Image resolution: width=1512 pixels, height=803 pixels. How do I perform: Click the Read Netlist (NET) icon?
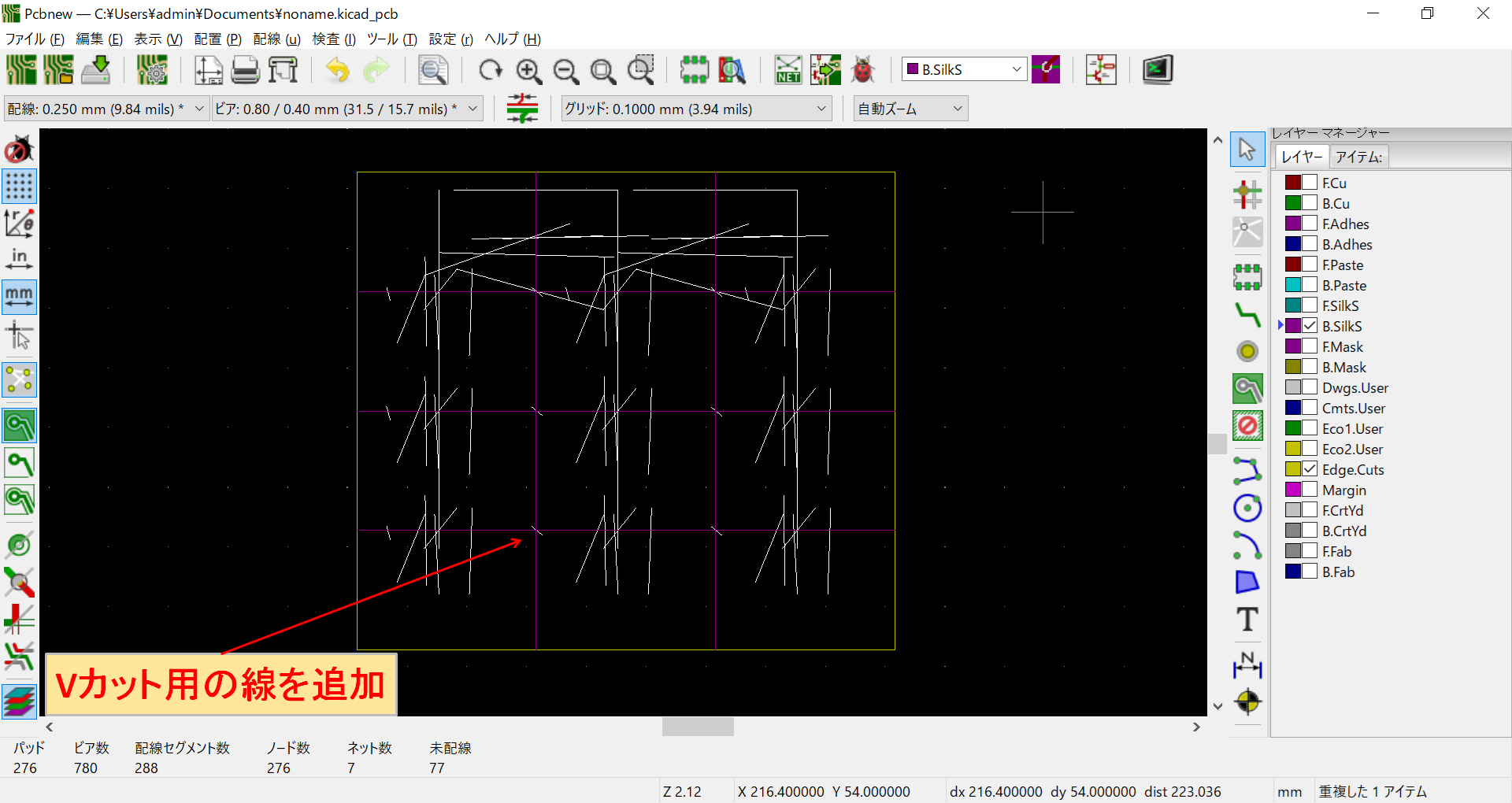(x=787, y=69)
